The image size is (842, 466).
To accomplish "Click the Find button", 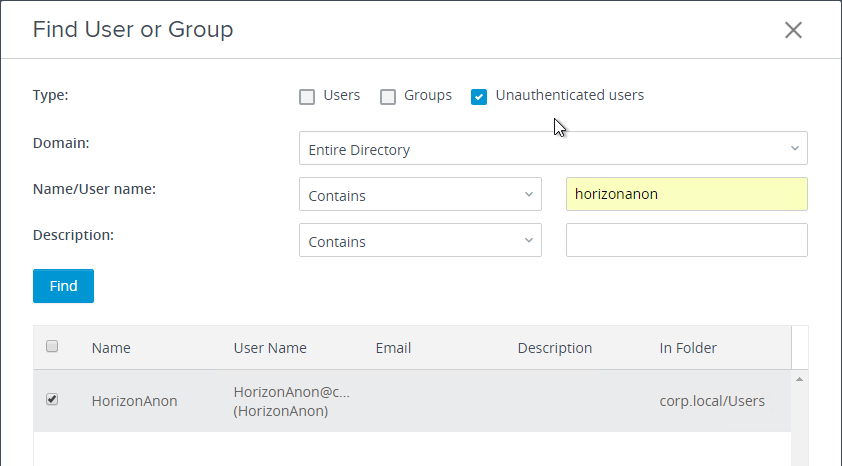I will coord(63,286).
